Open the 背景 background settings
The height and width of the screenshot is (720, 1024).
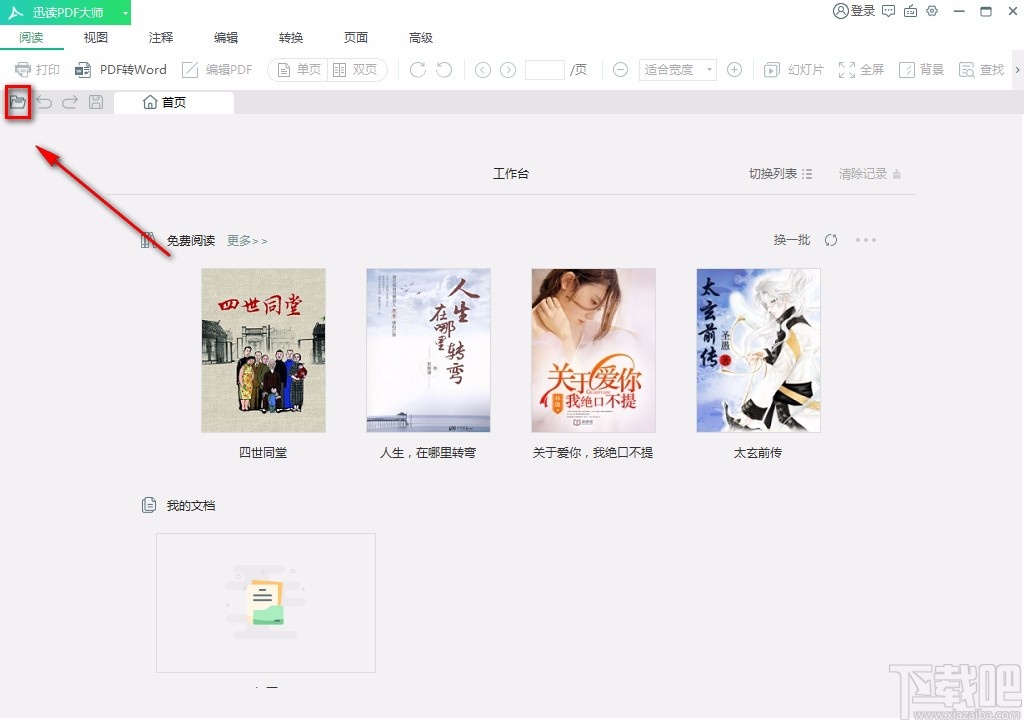coord(920,69)
